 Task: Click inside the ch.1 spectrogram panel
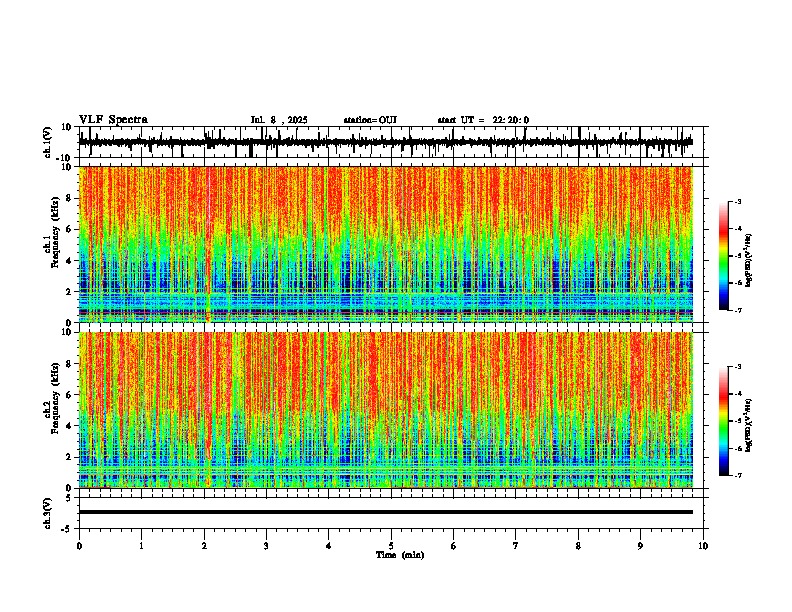[386, 244]
